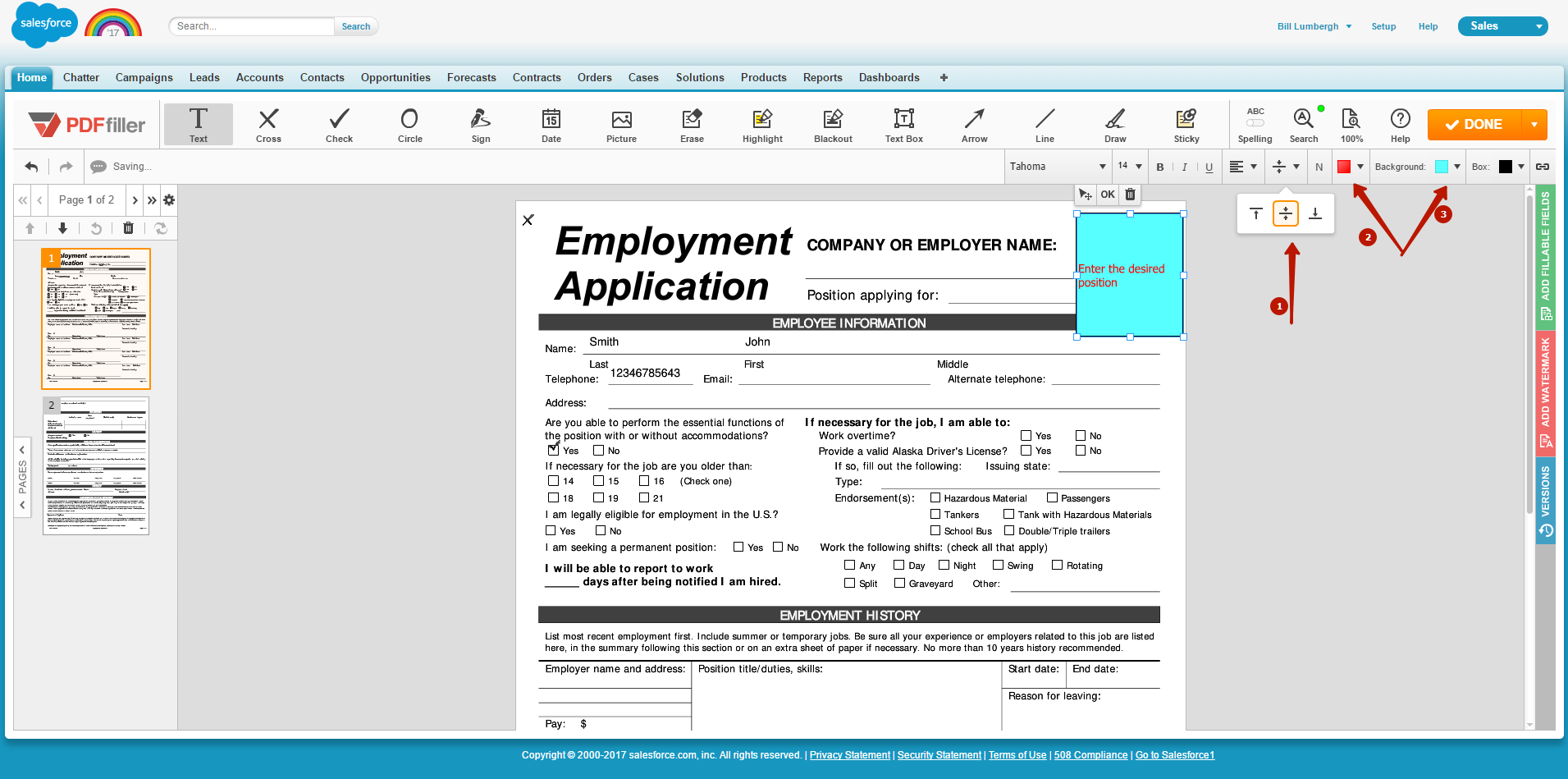Open the horizontal text alignment dropdown

point(1244,167)
